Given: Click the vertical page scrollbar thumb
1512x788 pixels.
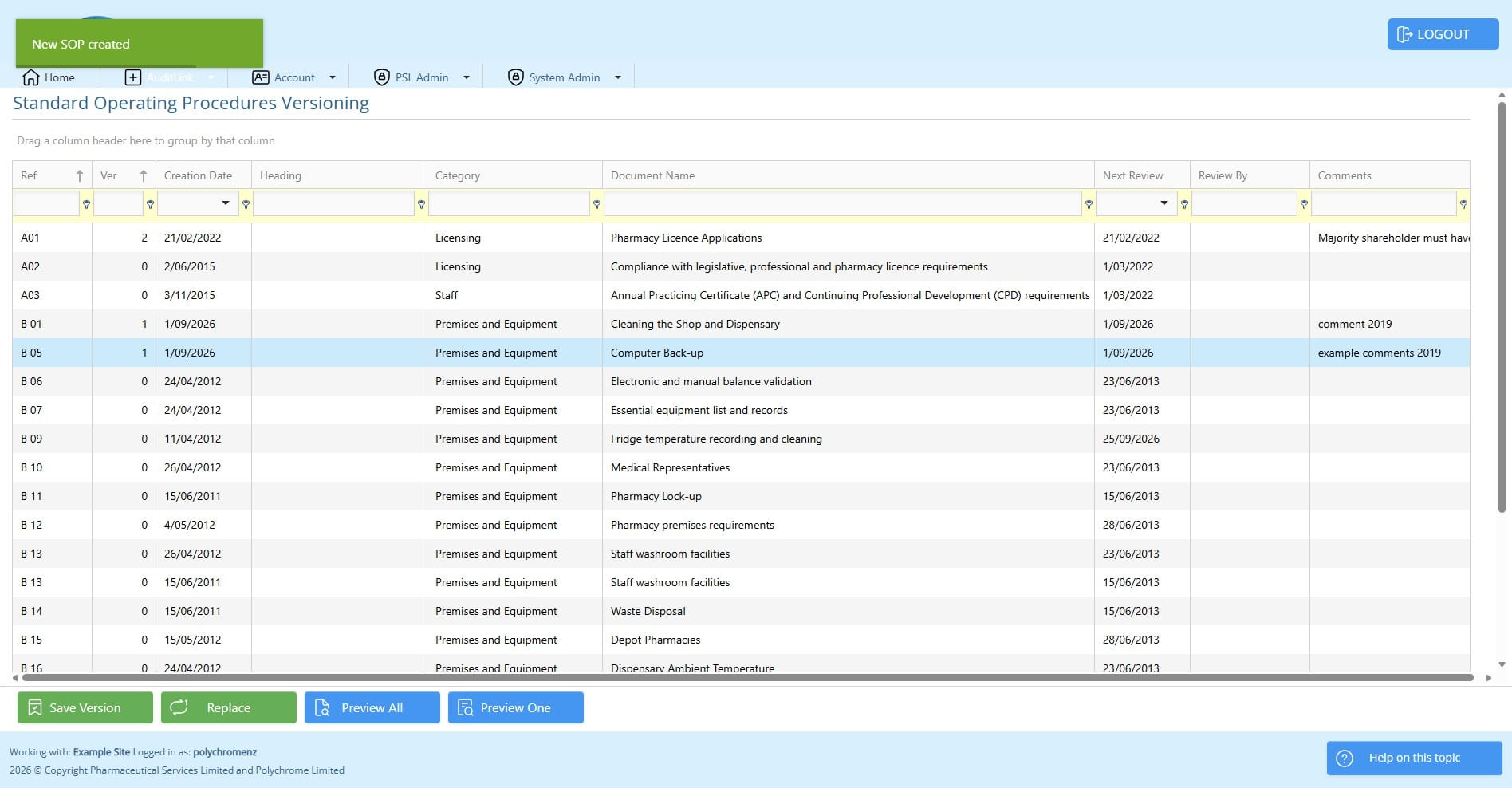Looking at the screenshot, I should (x=1502, y=307).
